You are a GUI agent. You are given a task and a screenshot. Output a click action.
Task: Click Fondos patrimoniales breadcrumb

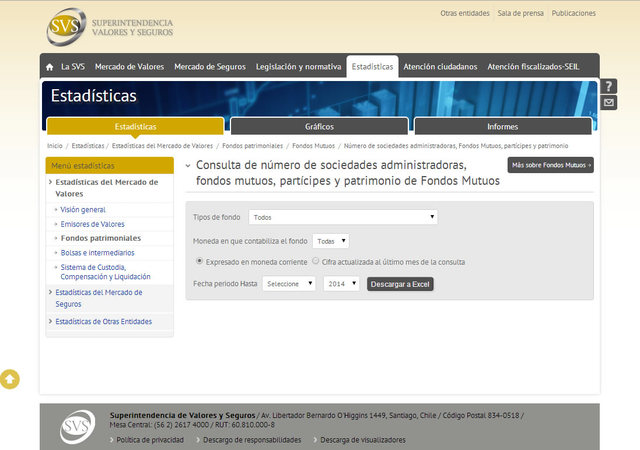[x=252, y=146]
